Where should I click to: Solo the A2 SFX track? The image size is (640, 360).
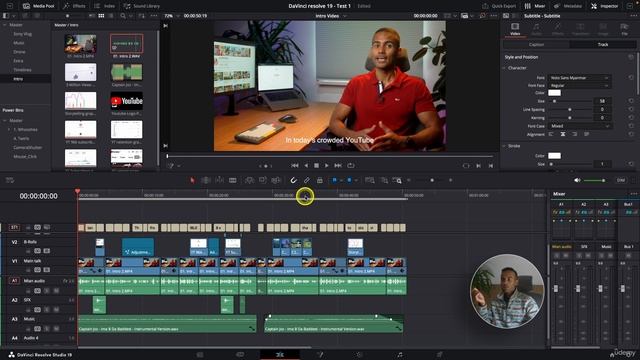pyautogui.click(x=47, y=310)
